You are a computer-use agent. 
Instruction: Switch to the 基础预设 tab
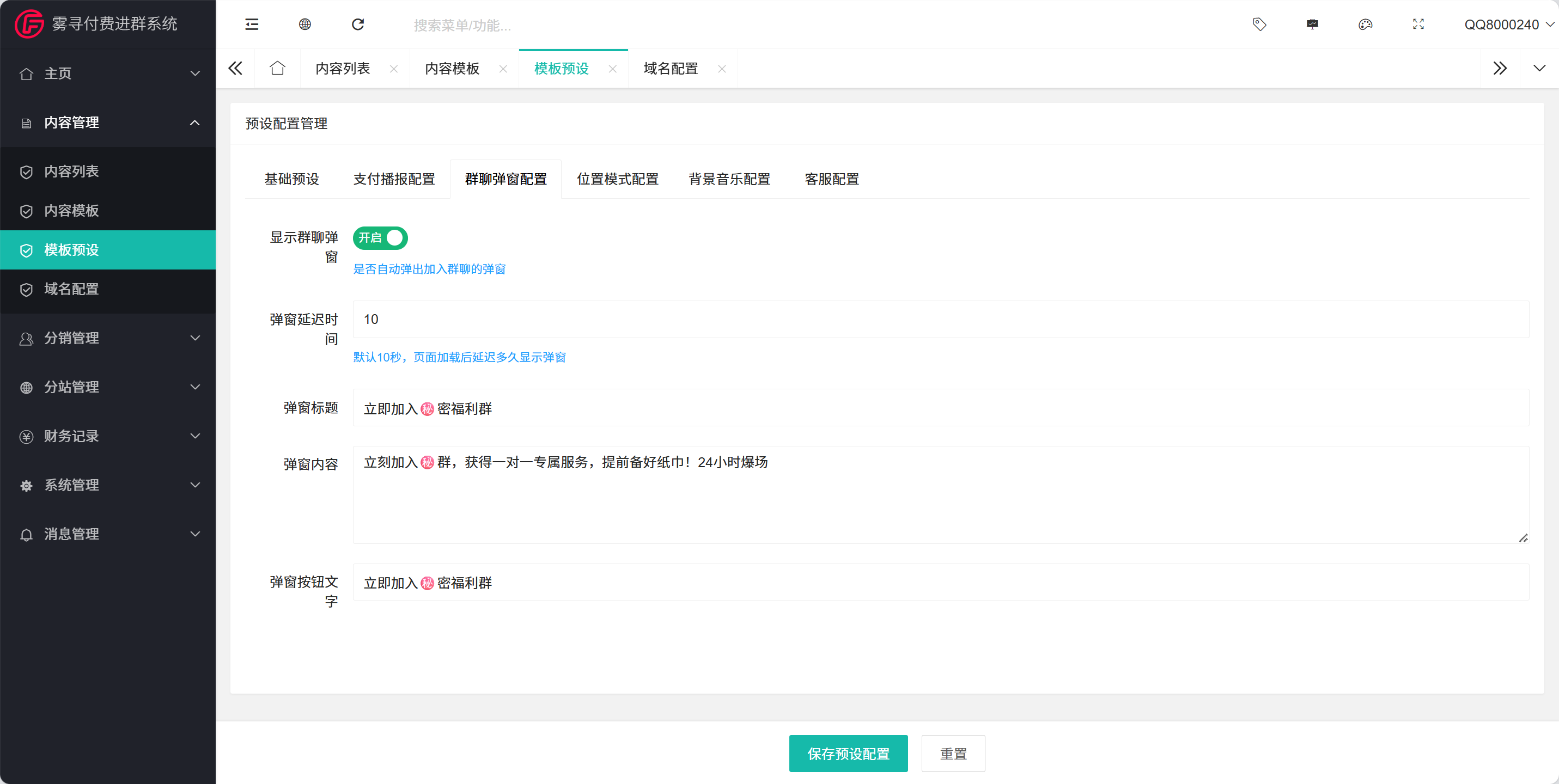[292, 179]
